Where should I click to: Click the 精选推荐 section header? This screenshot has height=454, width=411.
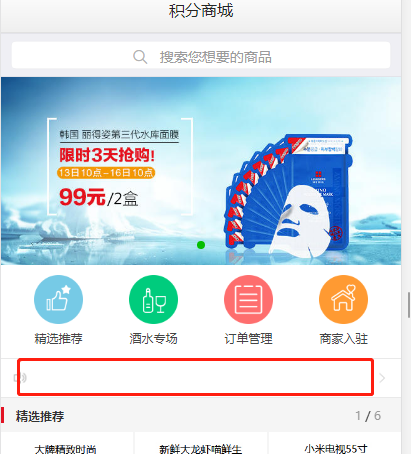click(x=40, y=416)
